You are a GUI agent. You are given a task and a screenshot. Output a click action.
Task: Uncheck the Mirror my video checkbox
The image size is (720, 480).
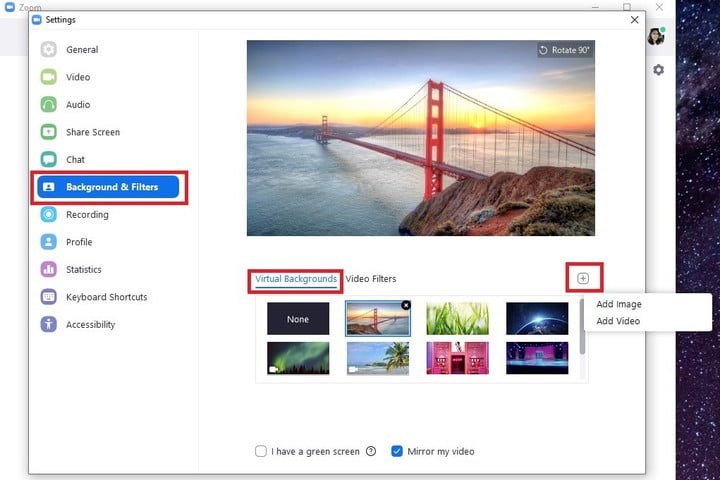click(x=397, y=452)
